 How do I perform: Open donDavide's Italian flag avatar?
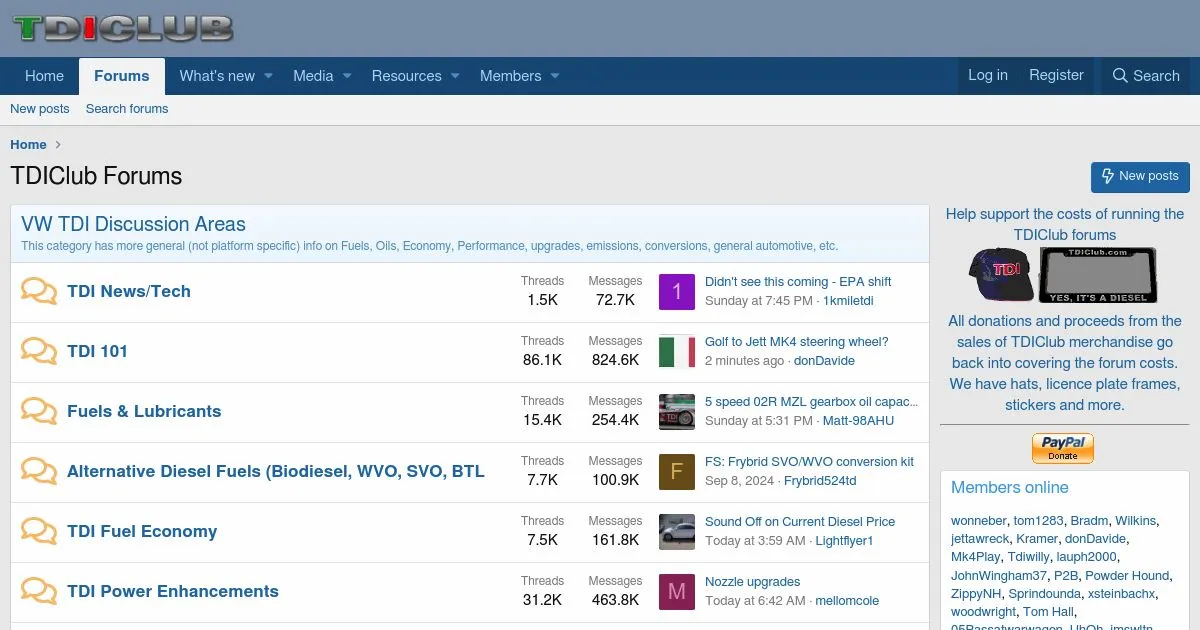(677, 352)
